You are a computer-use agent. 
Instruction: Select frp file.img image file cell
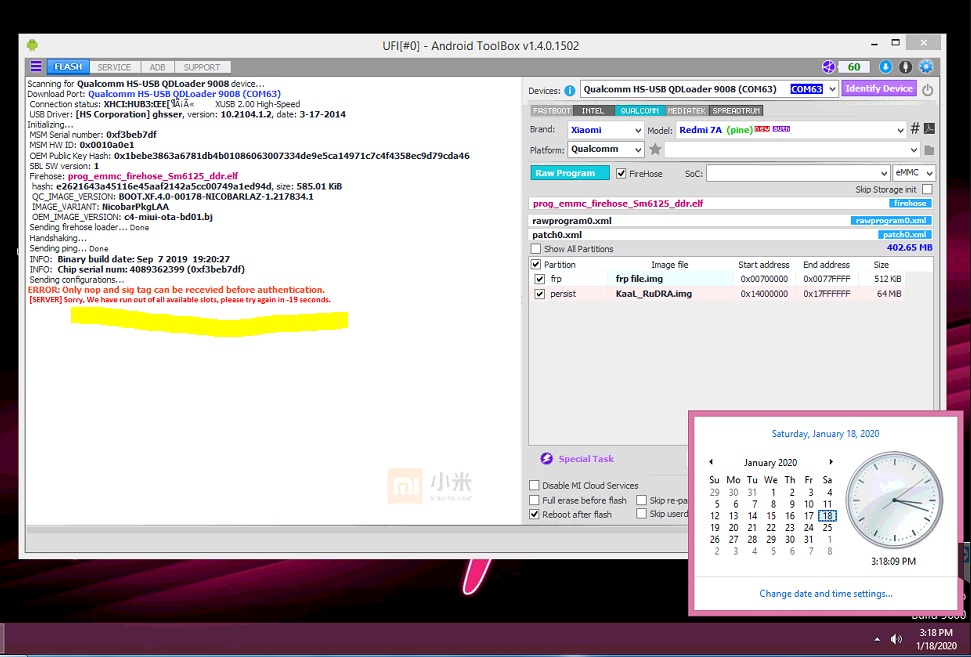coord(671,279)
